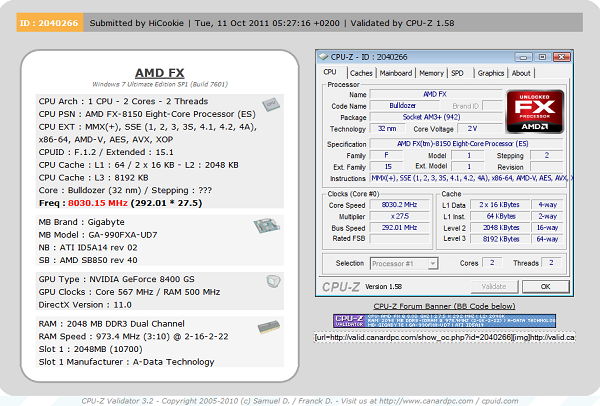
Task: Open the SPD tab
Action: 457,73
